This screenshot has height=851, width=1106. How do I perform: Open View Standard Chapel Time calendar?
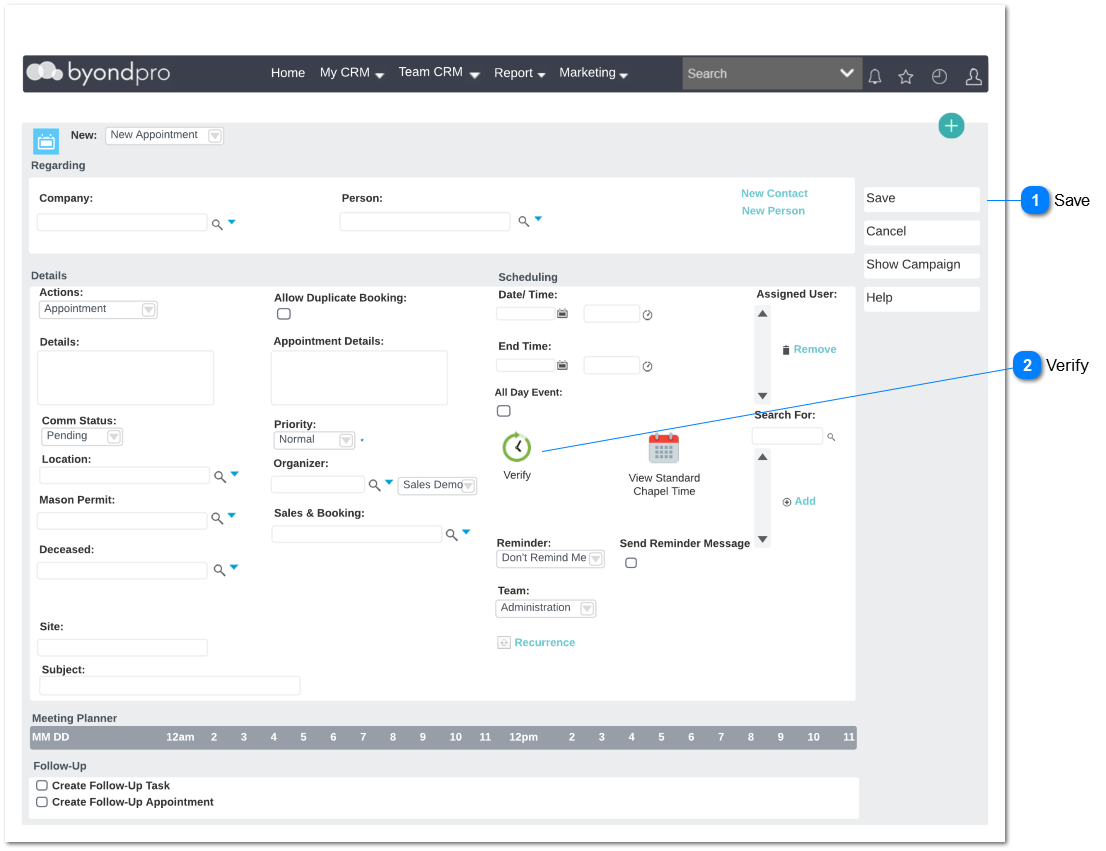coord(664,447)
